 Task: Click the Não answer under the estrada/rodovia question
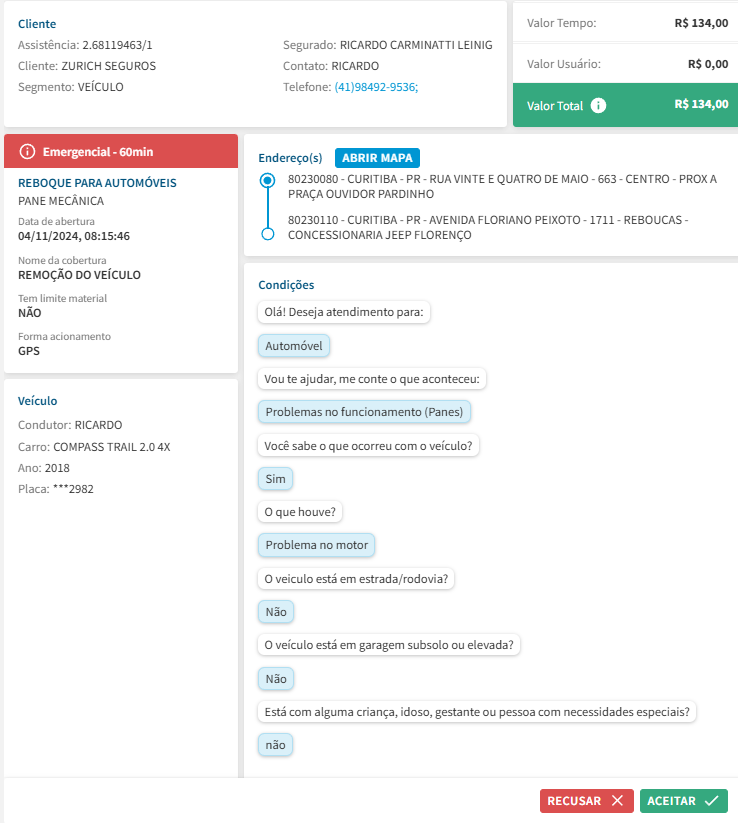point(276,612)
